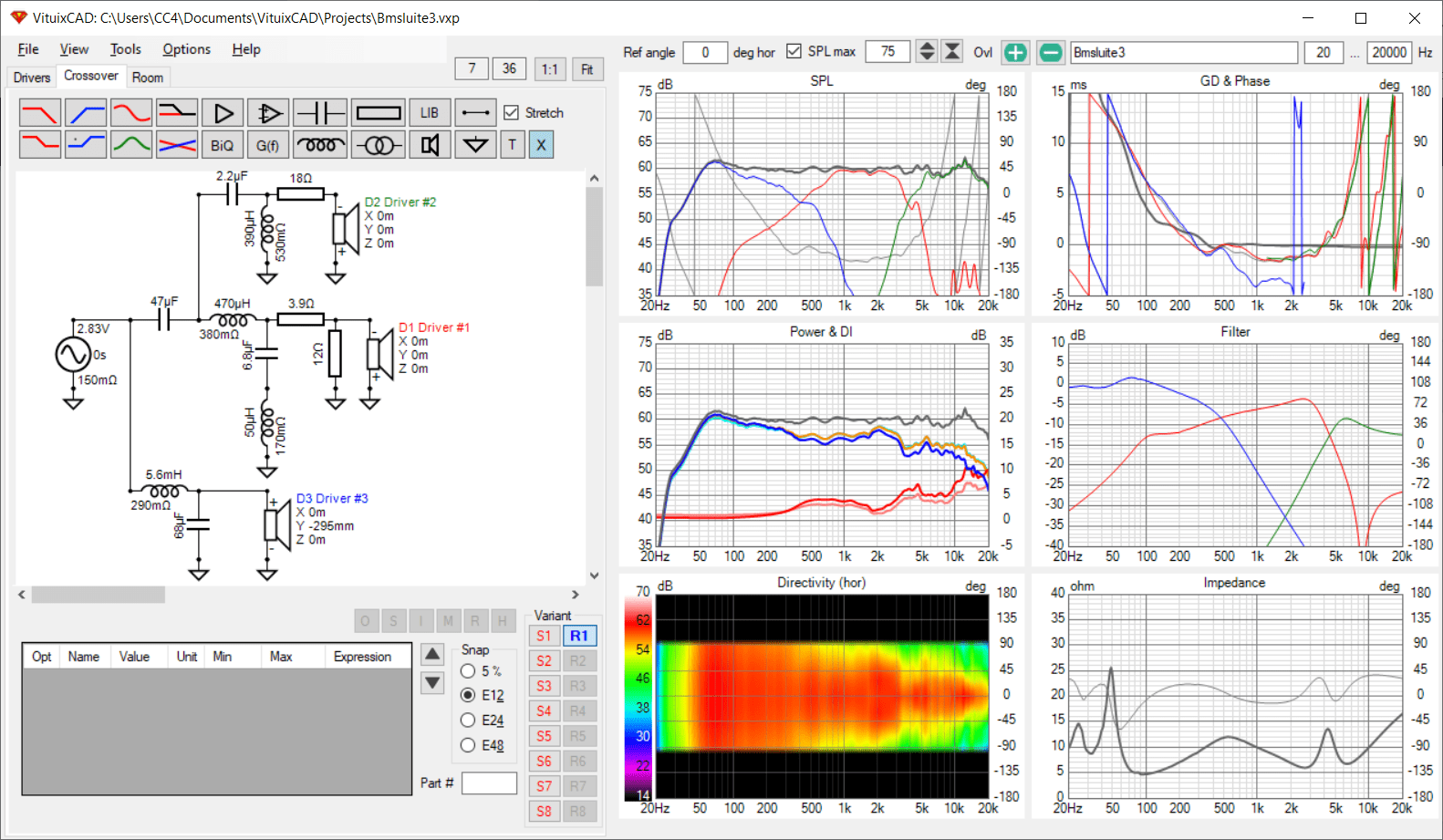This screenshot has height=840, width=1443.
Task: Click the 20000 Hz maximum frequency field
Action: tap(1389, 52)
